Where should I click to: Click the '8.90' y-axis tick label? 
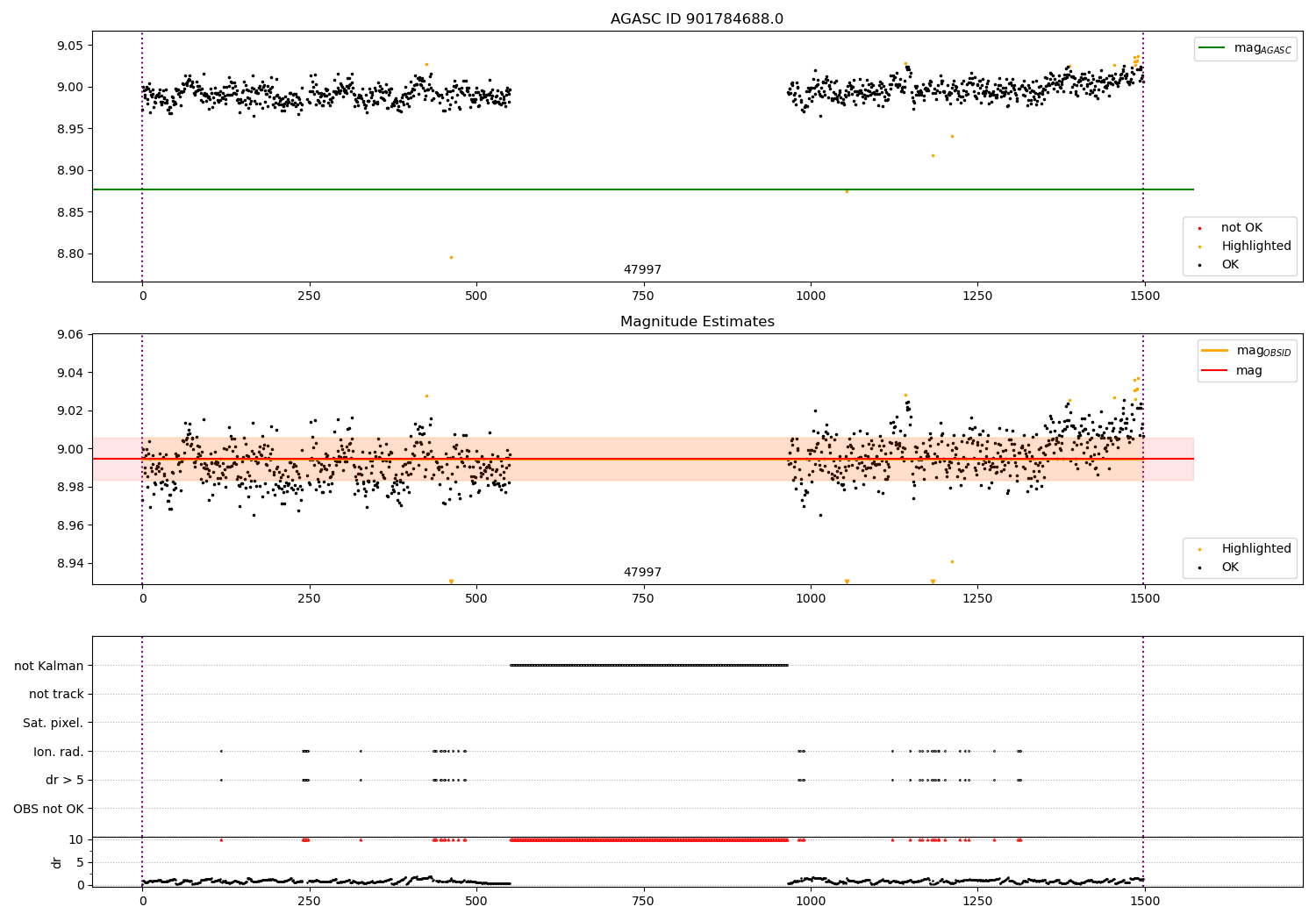point(70,171)
